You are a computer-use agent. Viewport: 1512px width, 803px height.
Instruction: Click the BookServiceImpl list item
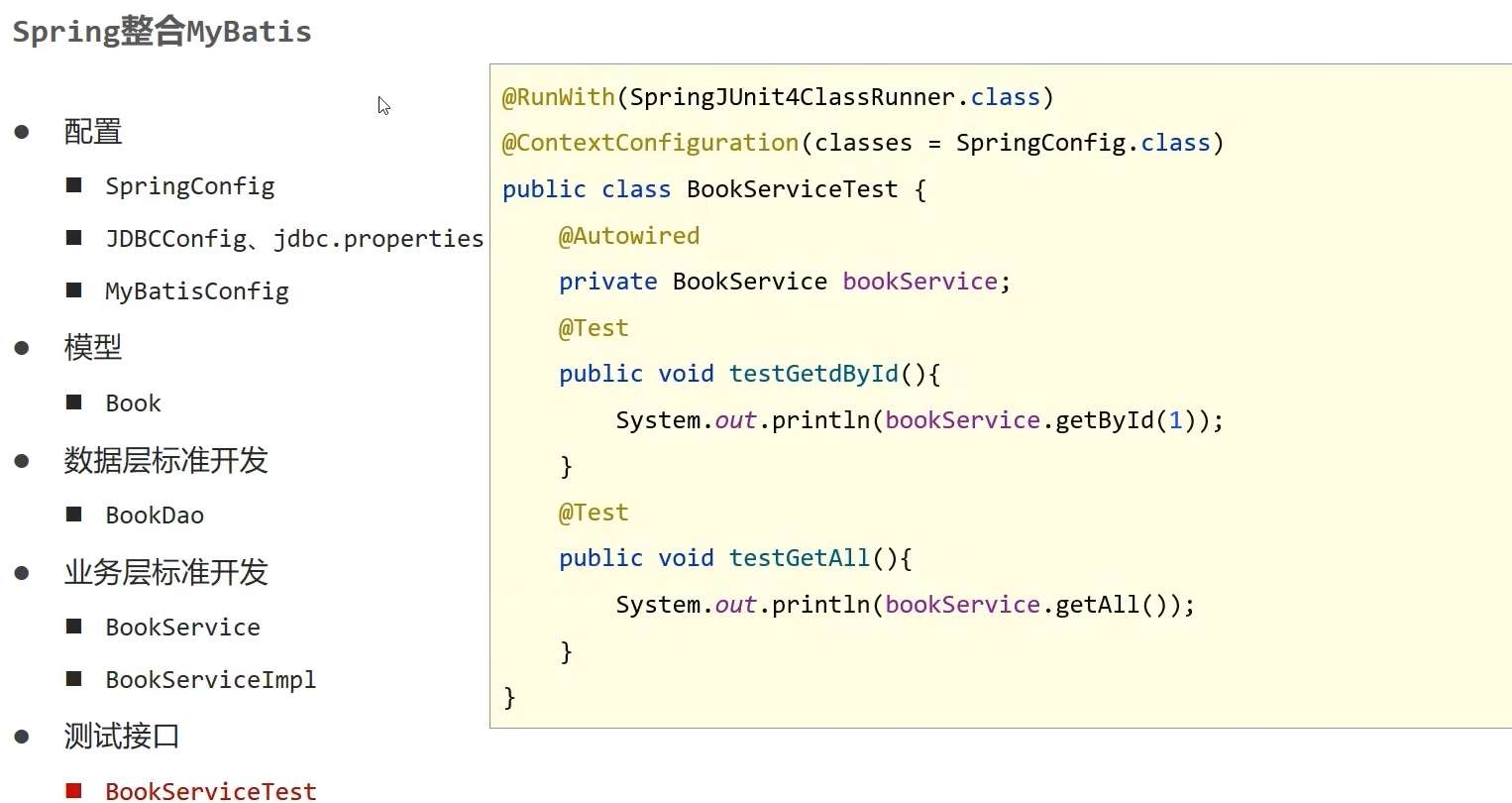click(x=210, y=680)
